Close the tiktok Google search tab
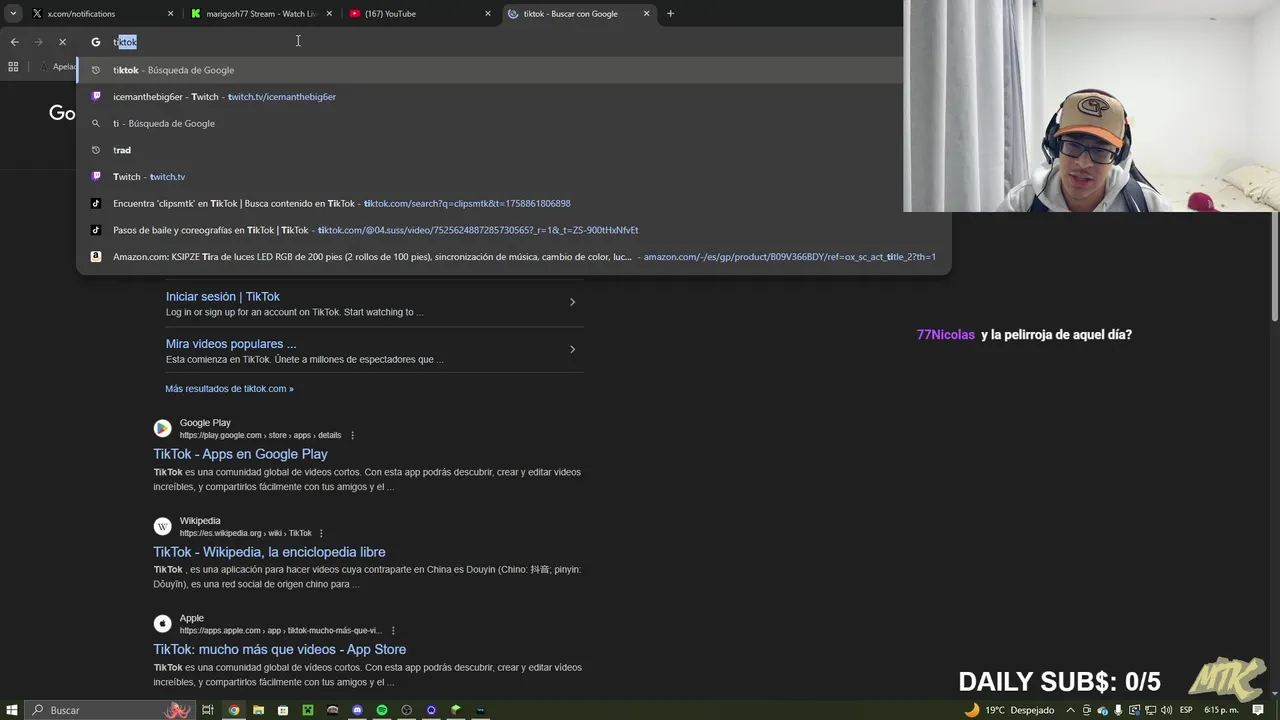This screenshot has width=1280, height=720. (x=646, y=14)
